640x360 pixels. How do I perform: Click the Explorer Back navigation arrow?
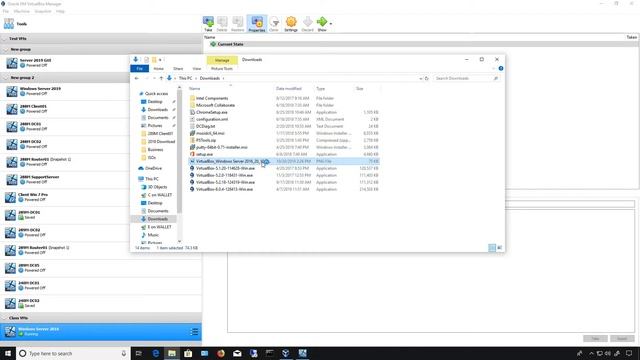click(137, 78)
